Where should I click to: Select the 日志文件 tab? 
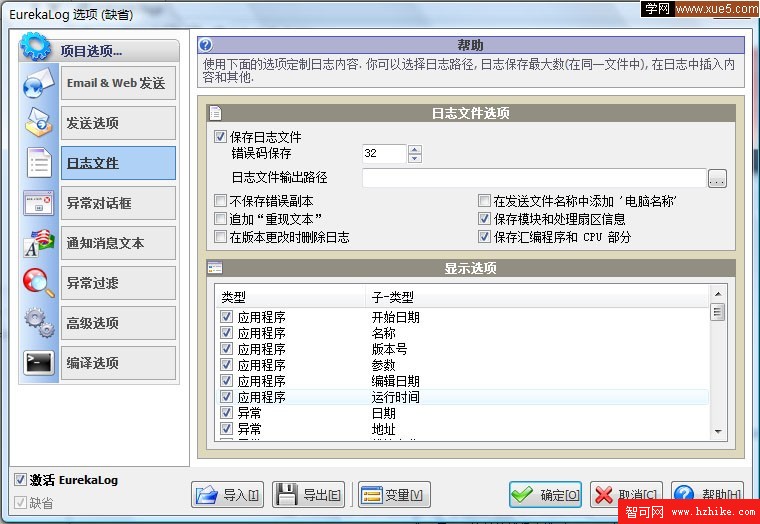click(x=118, y=163)
